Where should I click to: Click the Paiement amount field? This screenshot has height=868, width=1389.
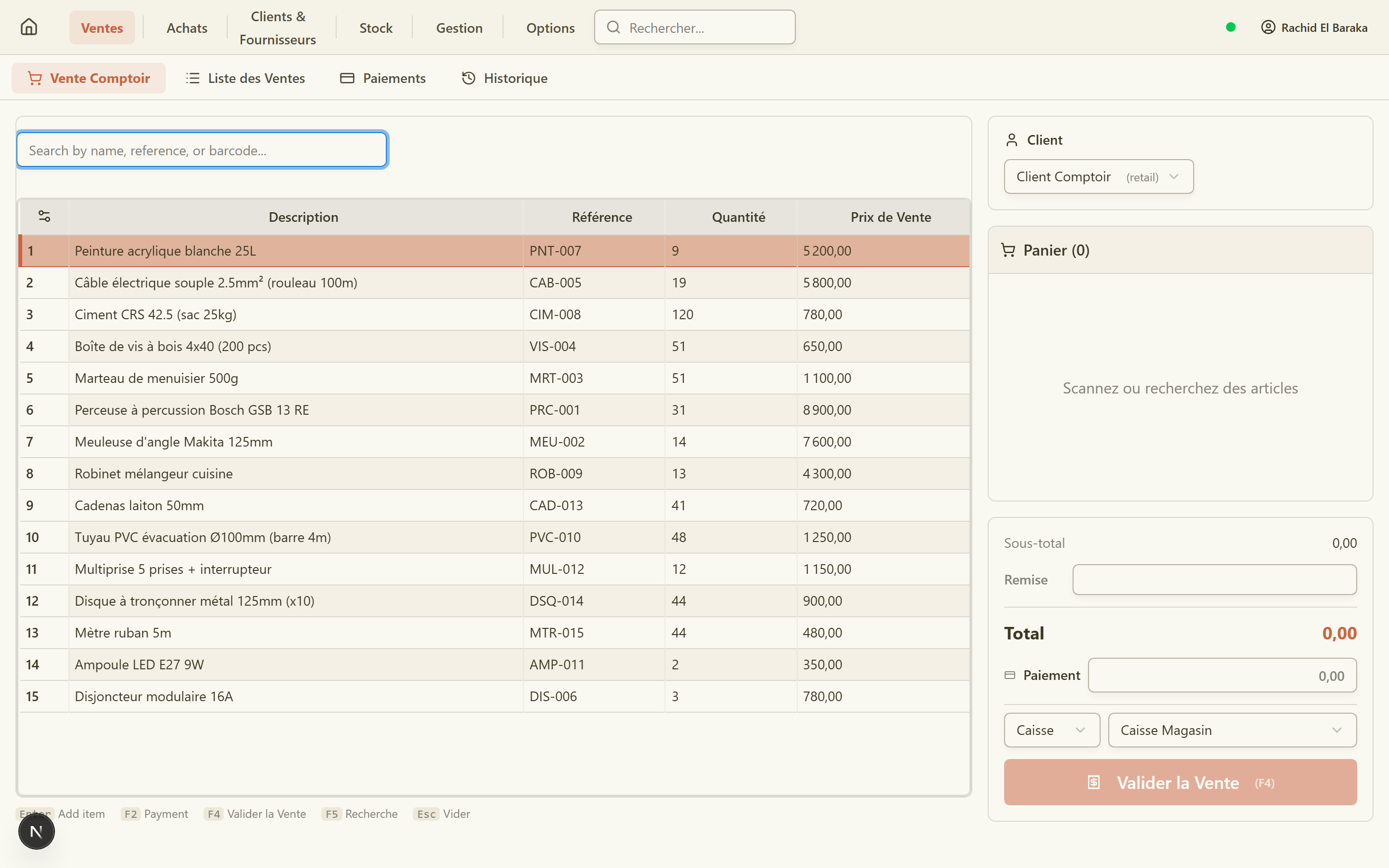(x=1222, y=675)
